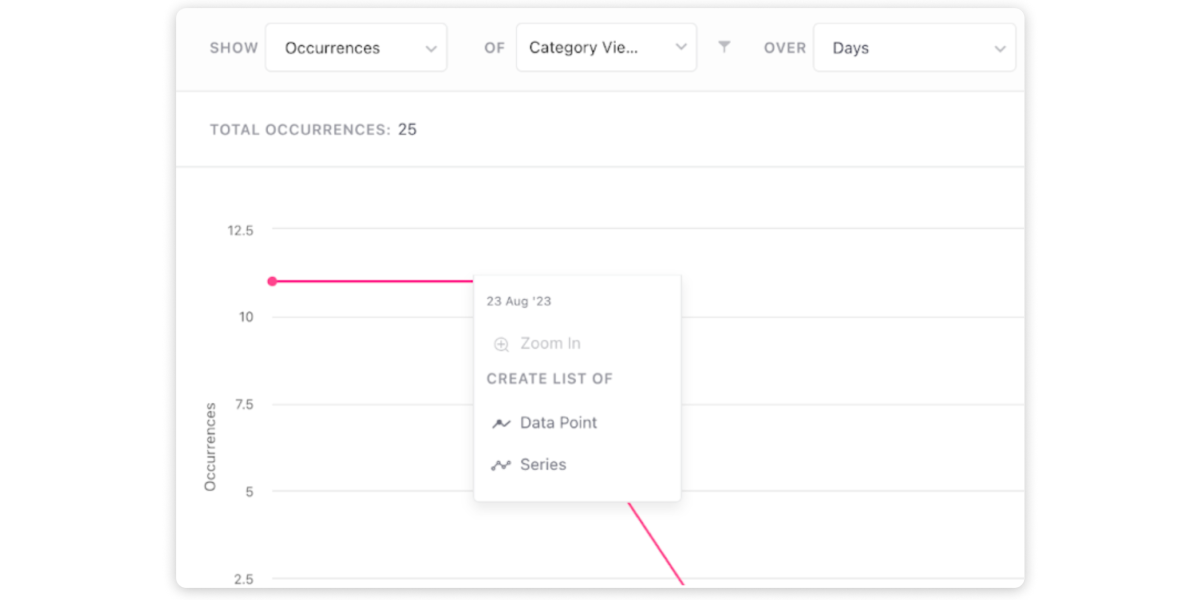
Task: Click the chevron on the Days dropdown
Action: click(x=999, y=47)
